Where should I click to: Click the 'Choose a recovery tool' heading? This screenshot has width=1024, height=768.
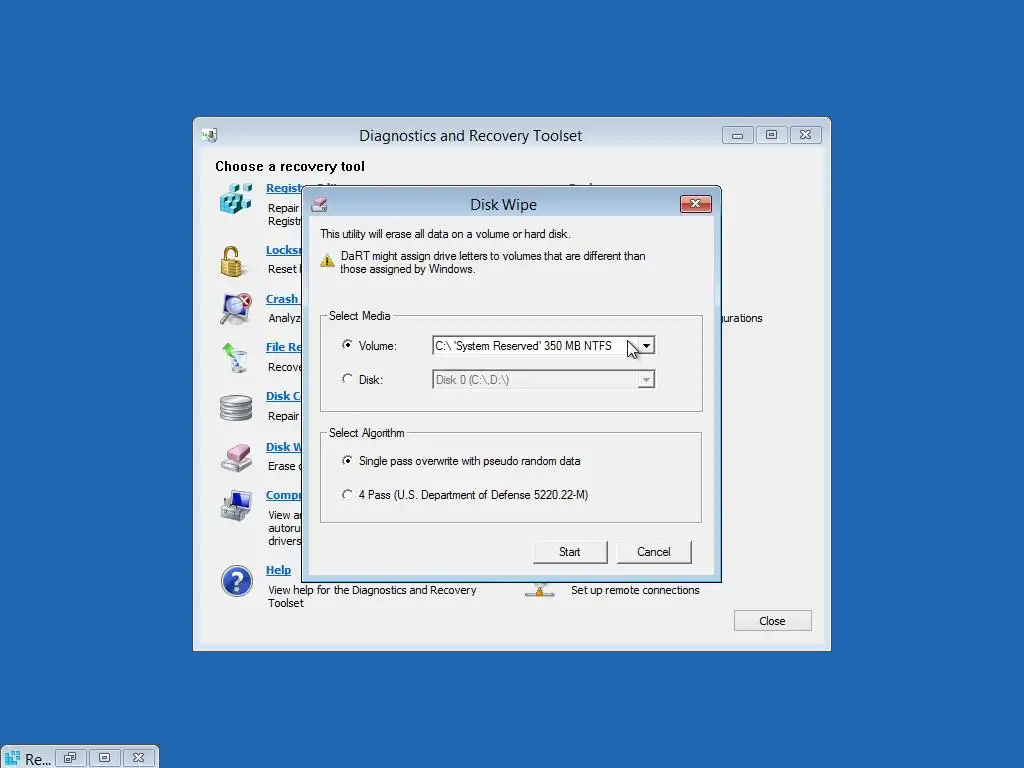(x=290, y=167)
